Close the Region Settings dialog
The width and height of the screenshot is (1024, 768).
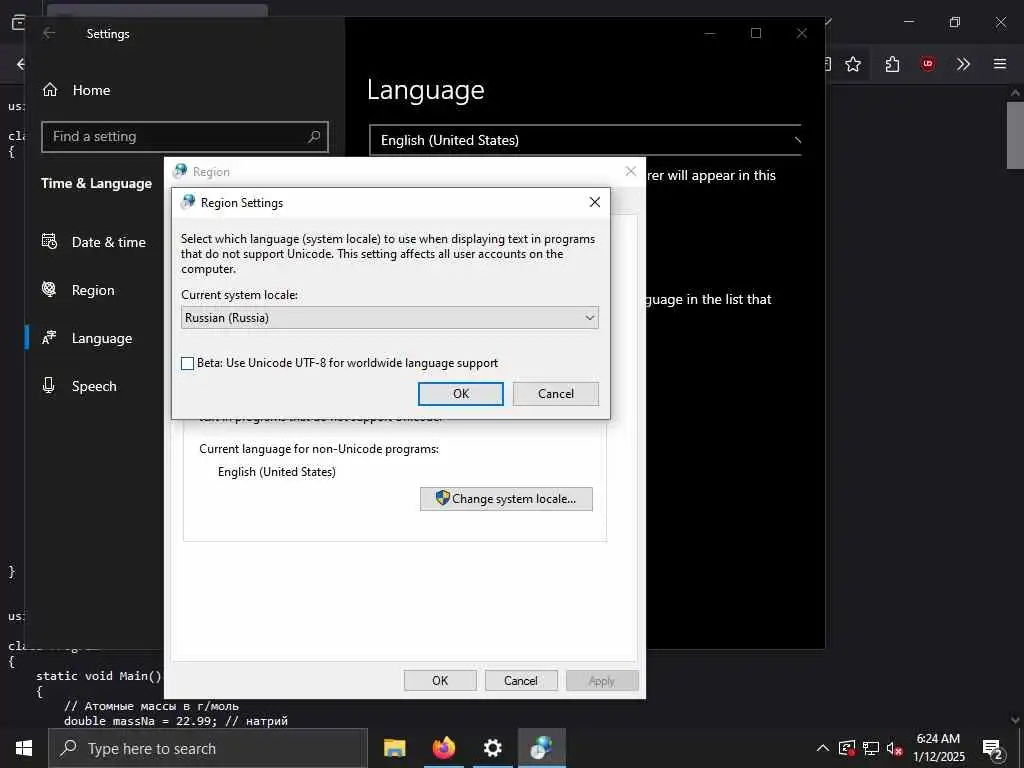pyautogui.click(x=594, y=202)
